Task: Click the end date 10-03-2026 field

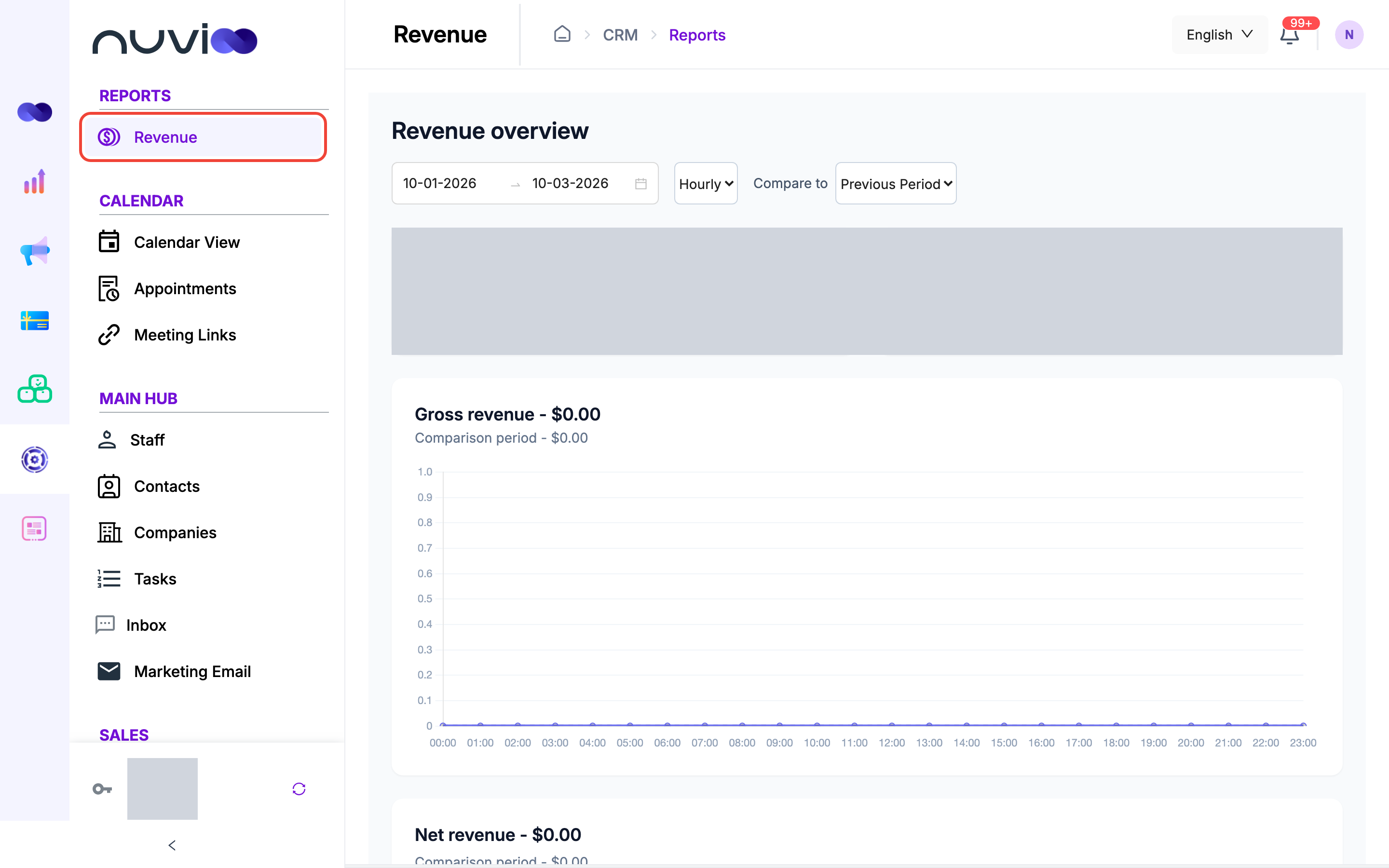Action: point(570,183)
